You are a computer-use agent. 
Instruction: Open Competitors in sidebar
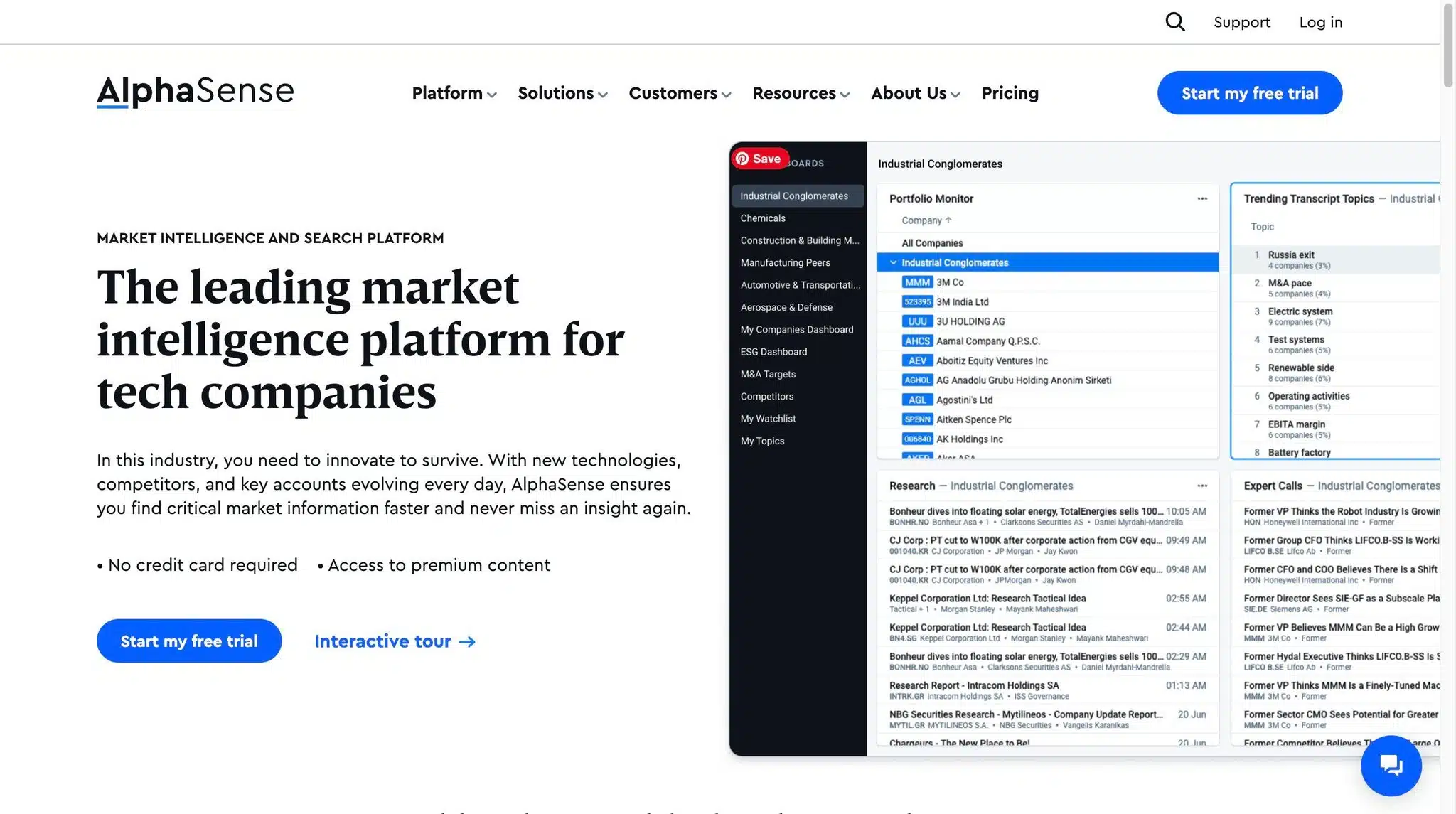(766, 396)
